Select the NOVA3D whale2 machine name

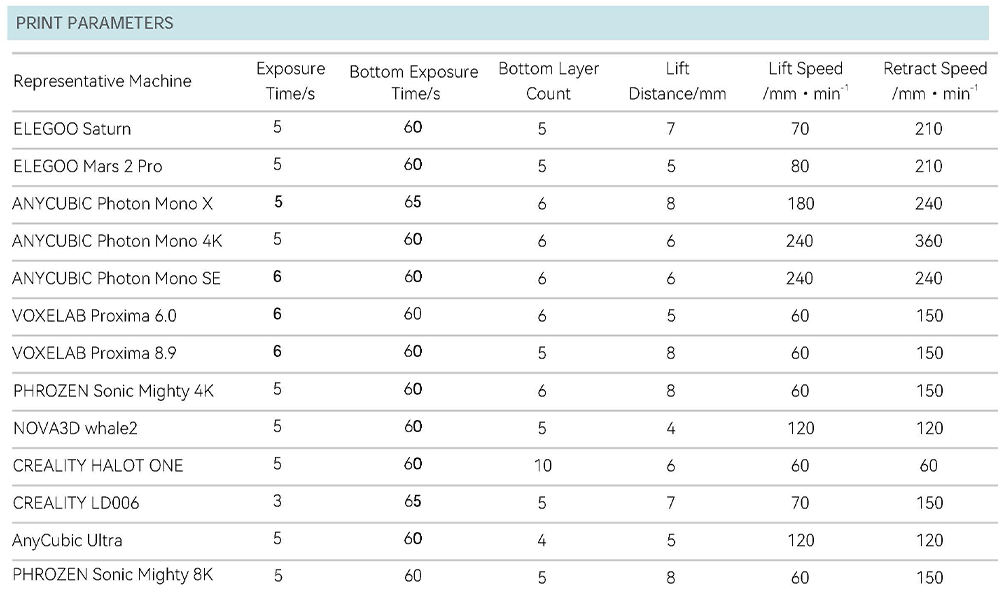75,428
